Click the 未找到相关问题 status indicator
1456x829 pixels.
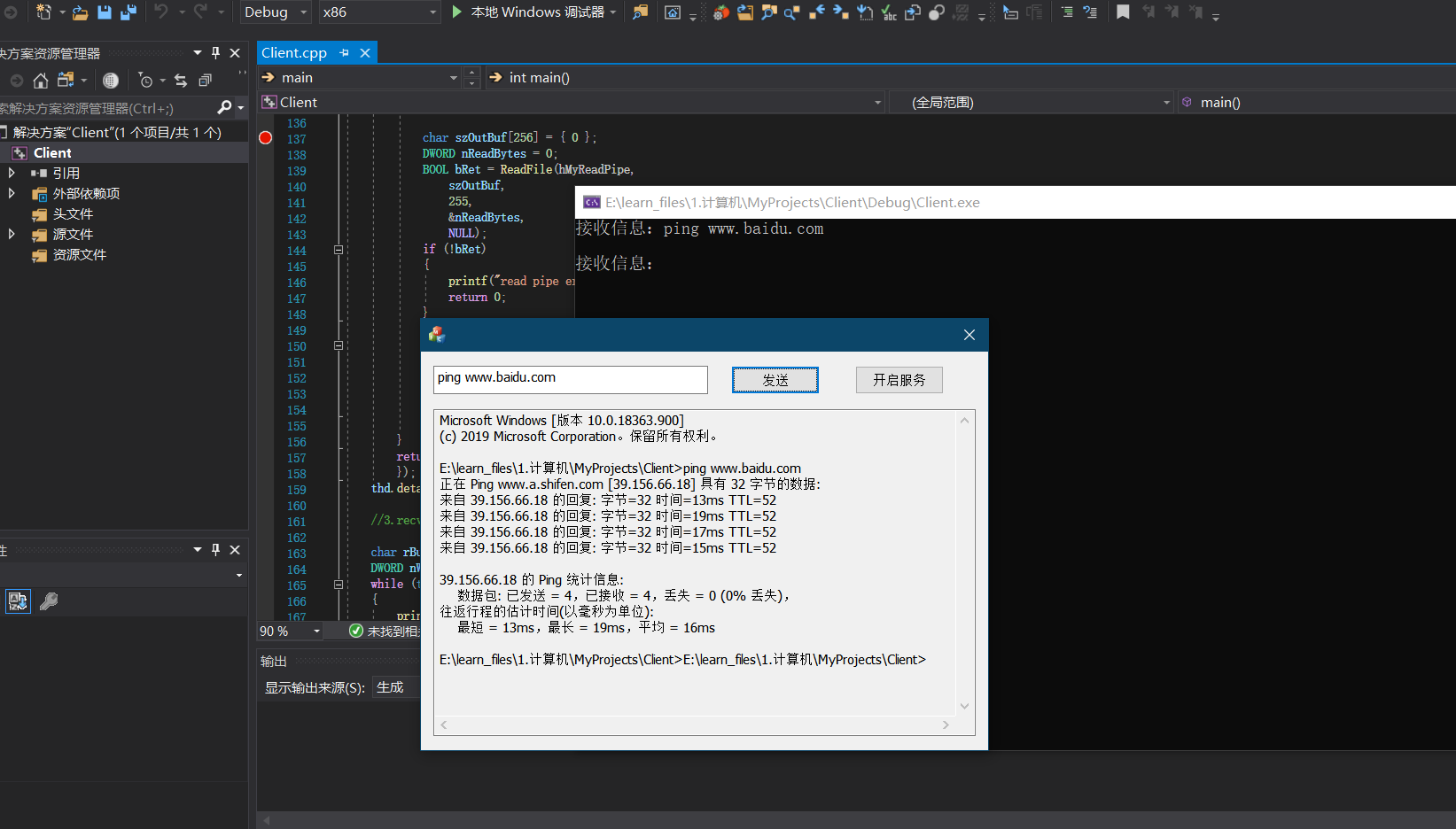(x=384, y=631)
